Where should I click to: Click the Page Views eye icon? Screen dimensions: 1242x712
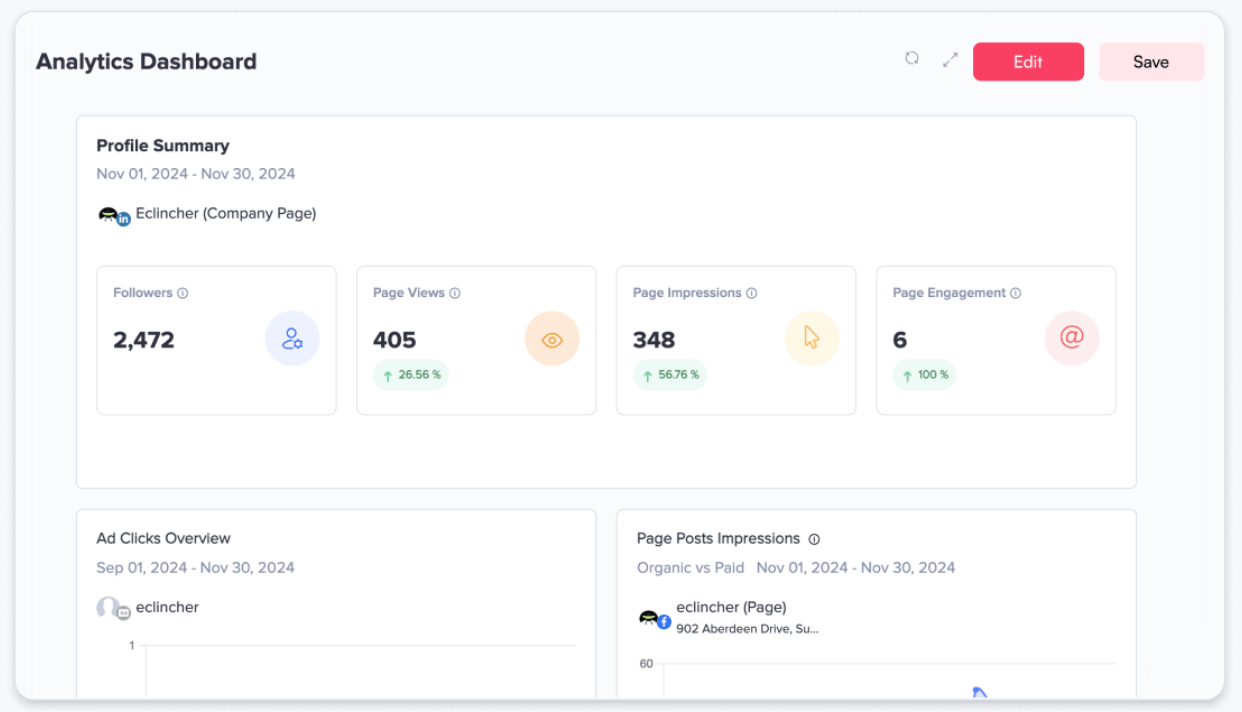tap(552, 339)
